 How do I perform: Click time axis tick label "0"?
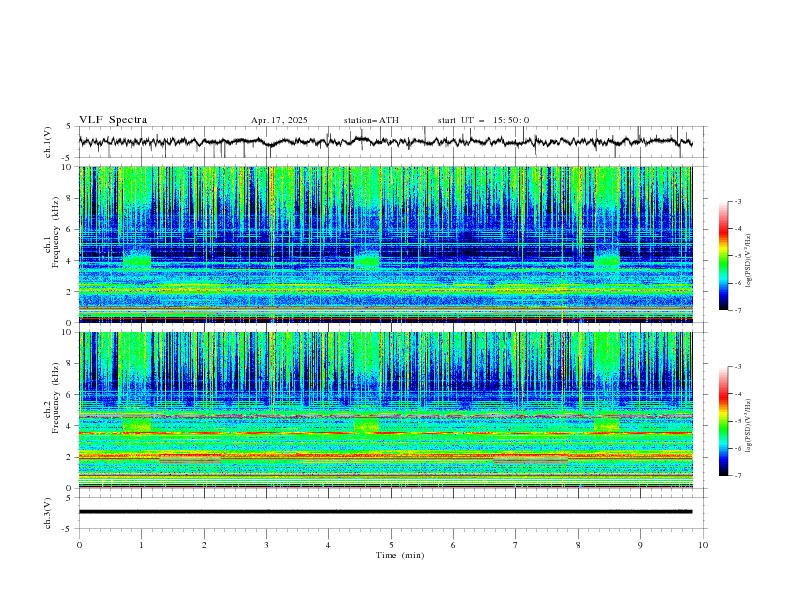coord(79,545)
